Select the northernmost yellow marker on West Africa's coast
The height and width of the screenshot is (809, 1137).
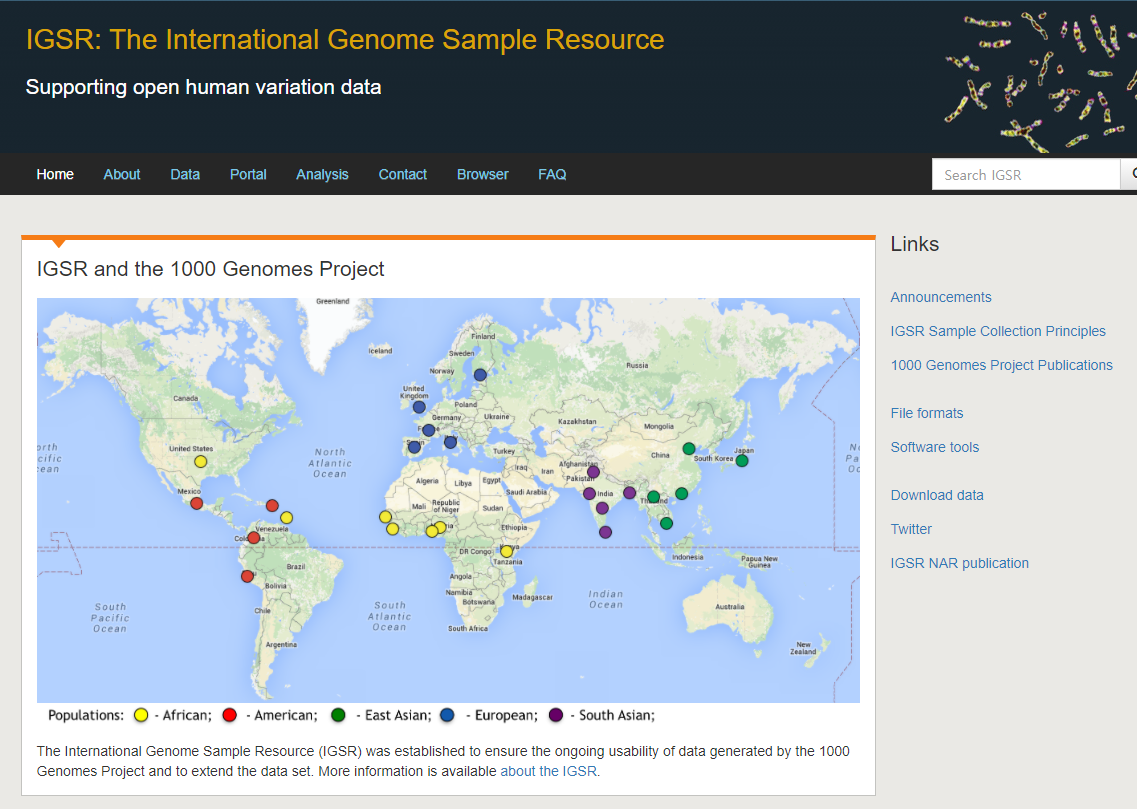(385, 517)
